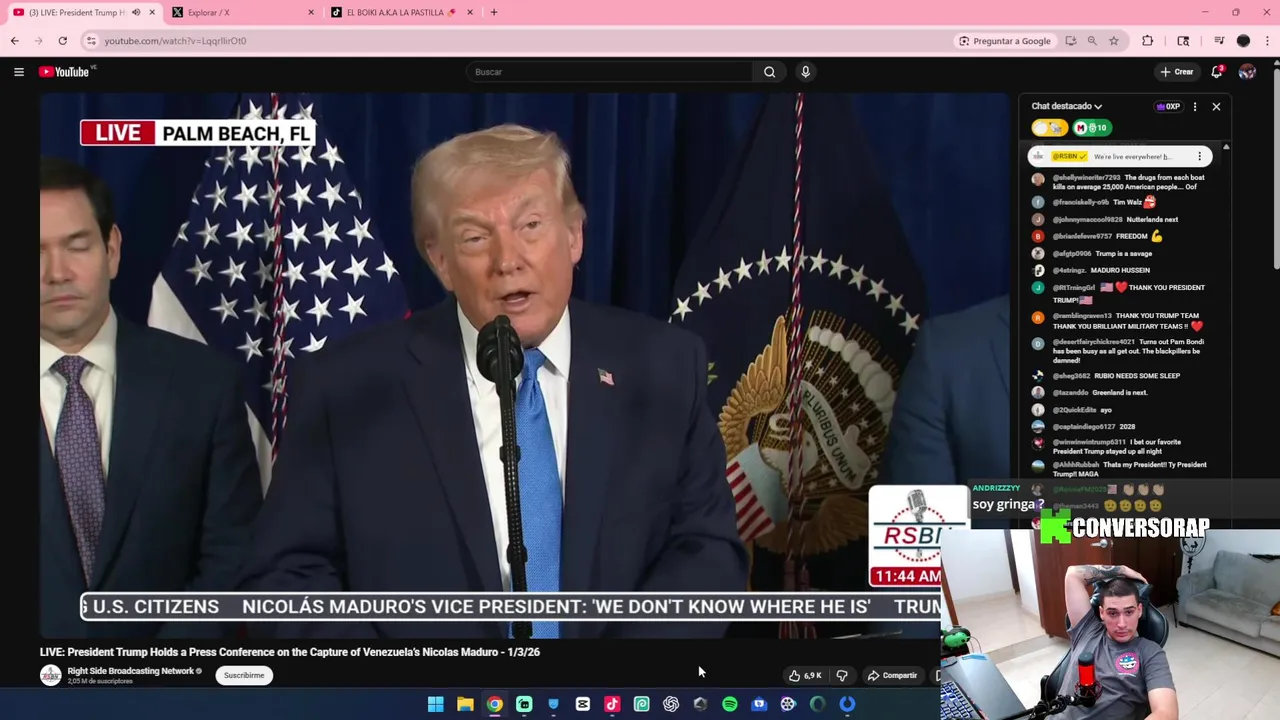
Task: Open Right Side Broadcasting Network channel
Action: 131,671
